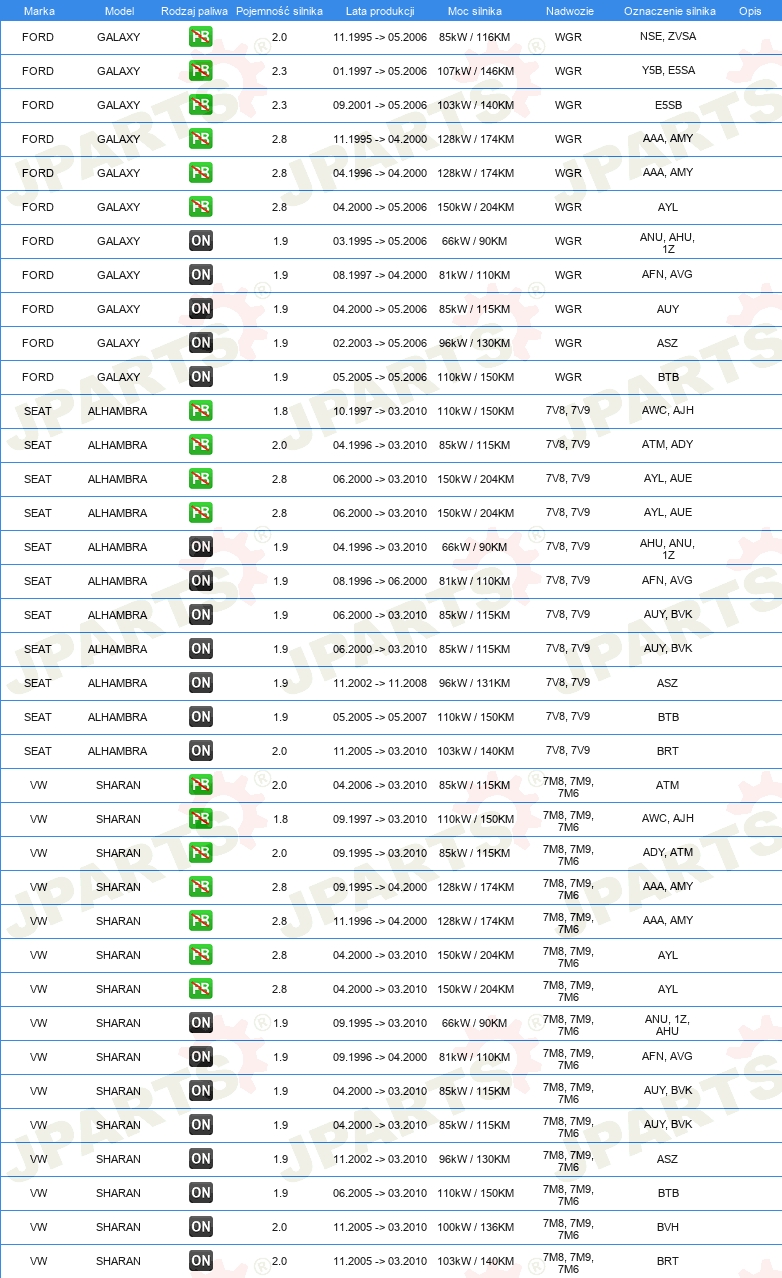The height and width of the screenshot is (1278, 782).
Task: Click petrol icon in Ford Galaxy Y5B, E5SA row
Action: tap(201, 71)
